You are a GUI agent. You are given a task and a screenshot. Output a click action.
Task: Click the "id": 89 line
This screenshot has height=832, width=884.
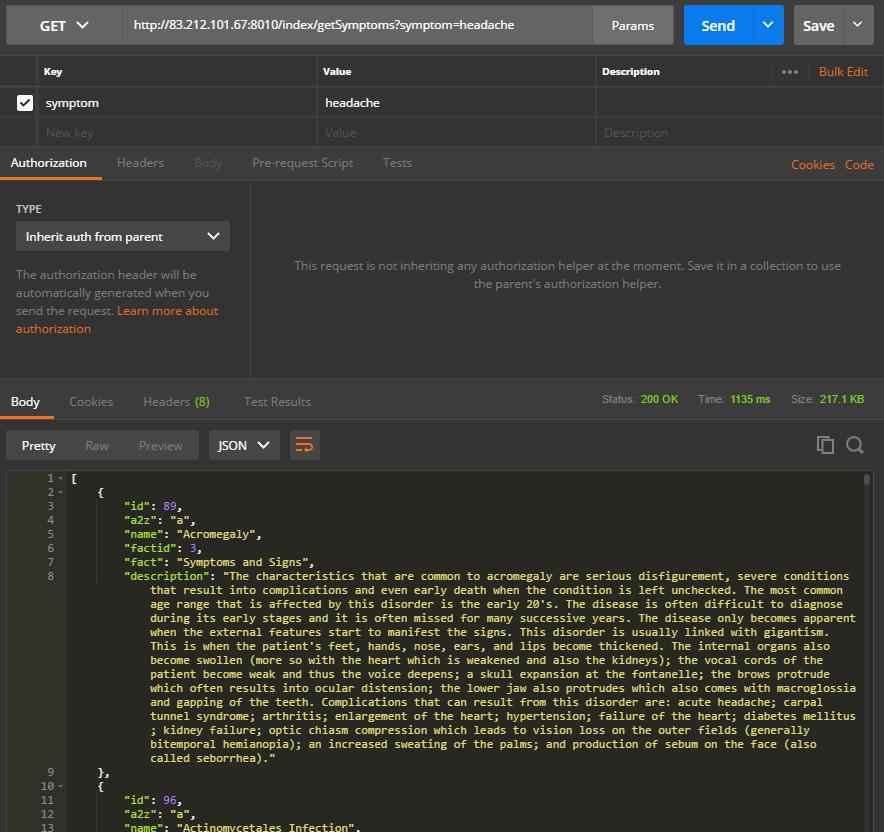153,506
